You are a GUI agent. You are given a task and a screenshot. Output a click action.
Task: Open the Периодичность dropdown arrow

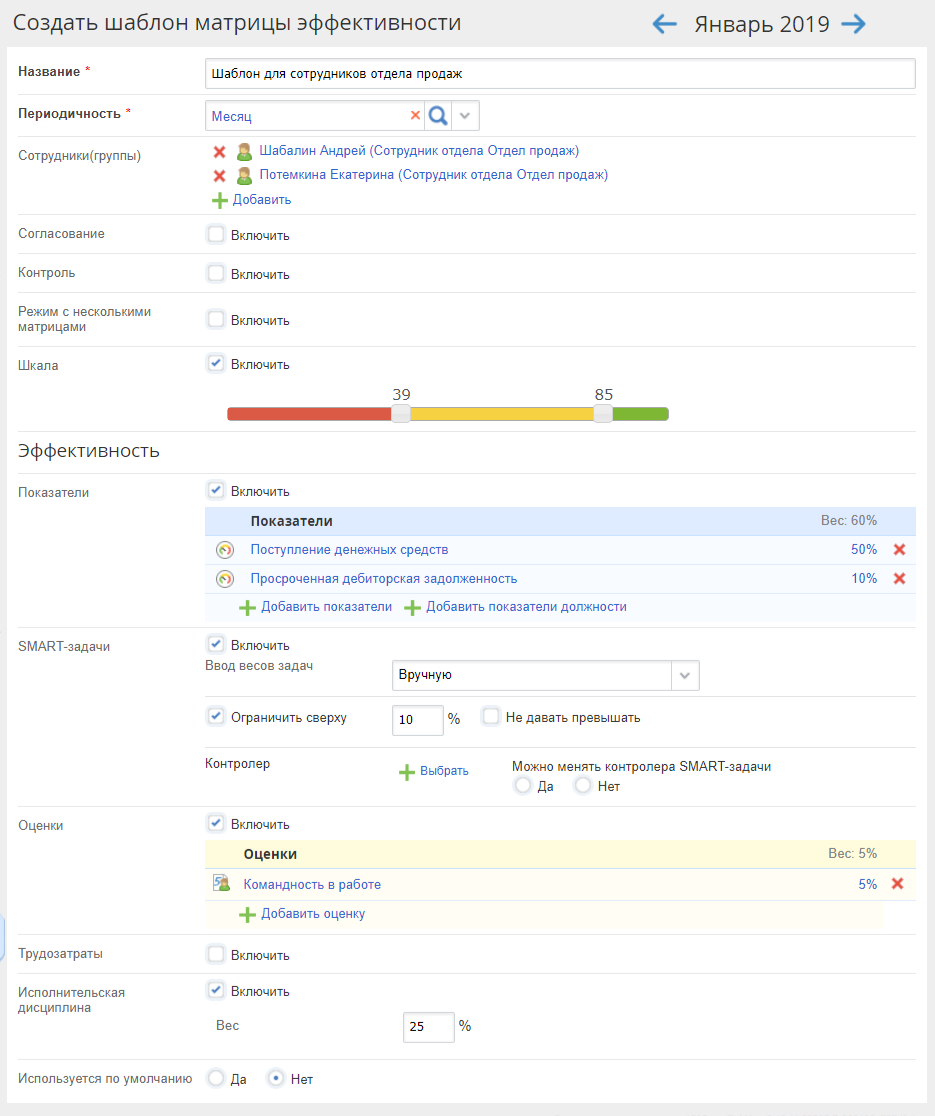465,116
